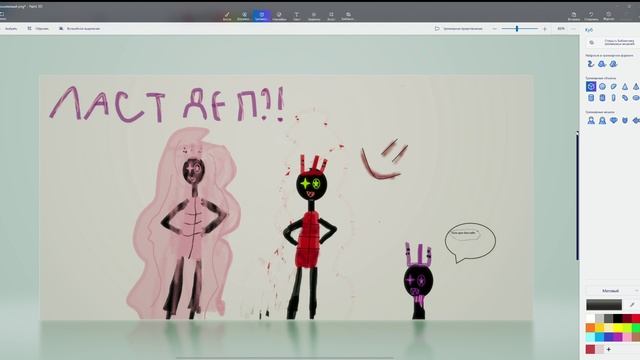Viewport: 640px width, 360px height.
Task: Activate the Crop tool
Action: [x=38, y=29]
